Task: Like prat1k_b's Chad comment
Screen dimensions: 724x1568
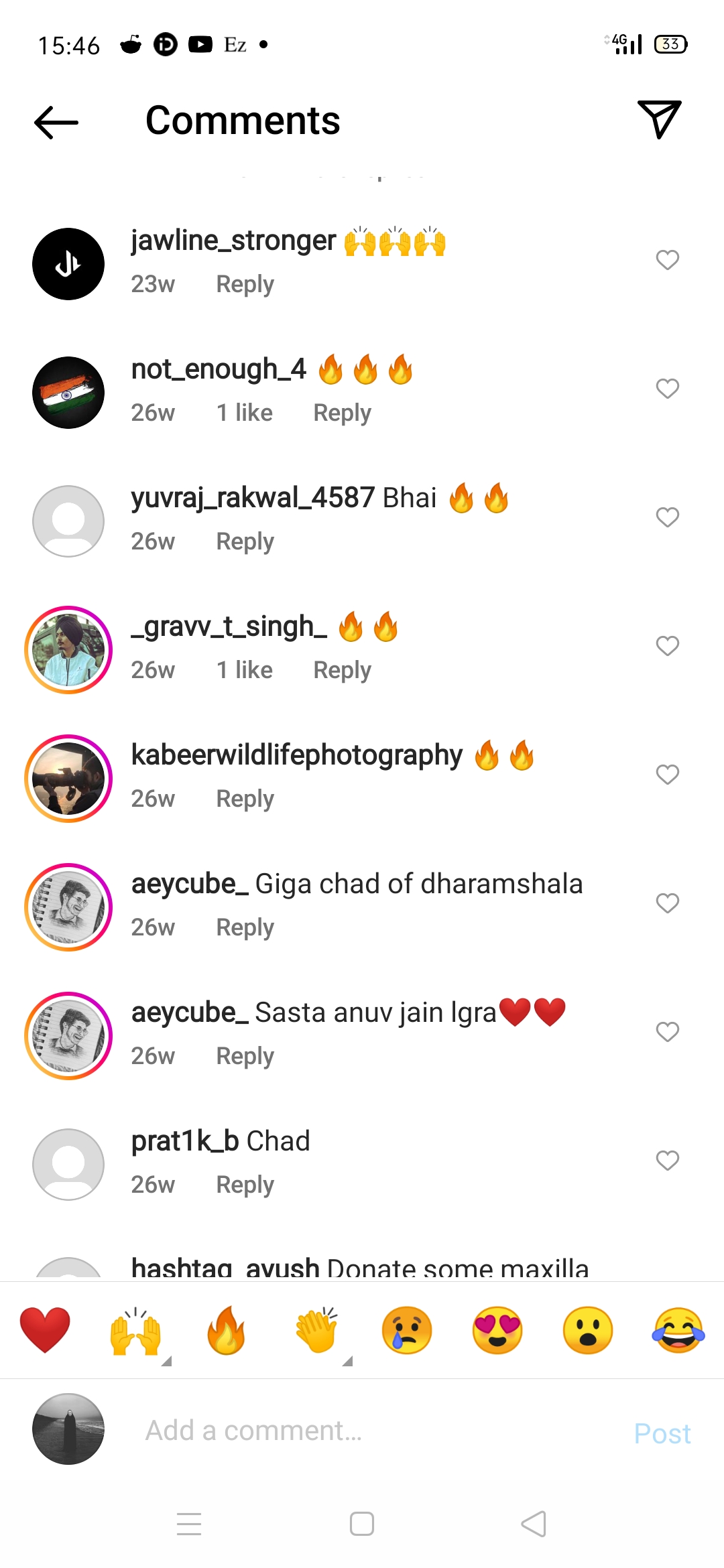Action: (668, 1161)
